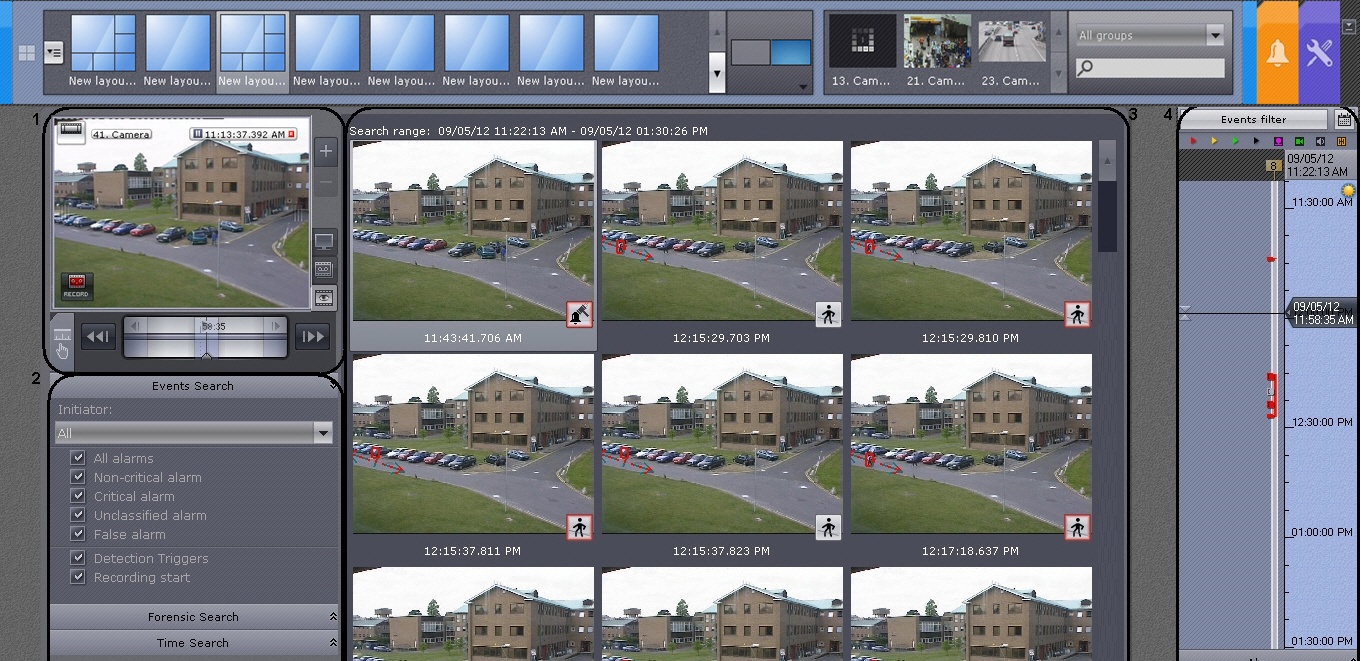Image resolution: width=1361 pixels, height=661 pixels.
Task: Switch to archive tape mode
Action: click(x=325, y=269)
